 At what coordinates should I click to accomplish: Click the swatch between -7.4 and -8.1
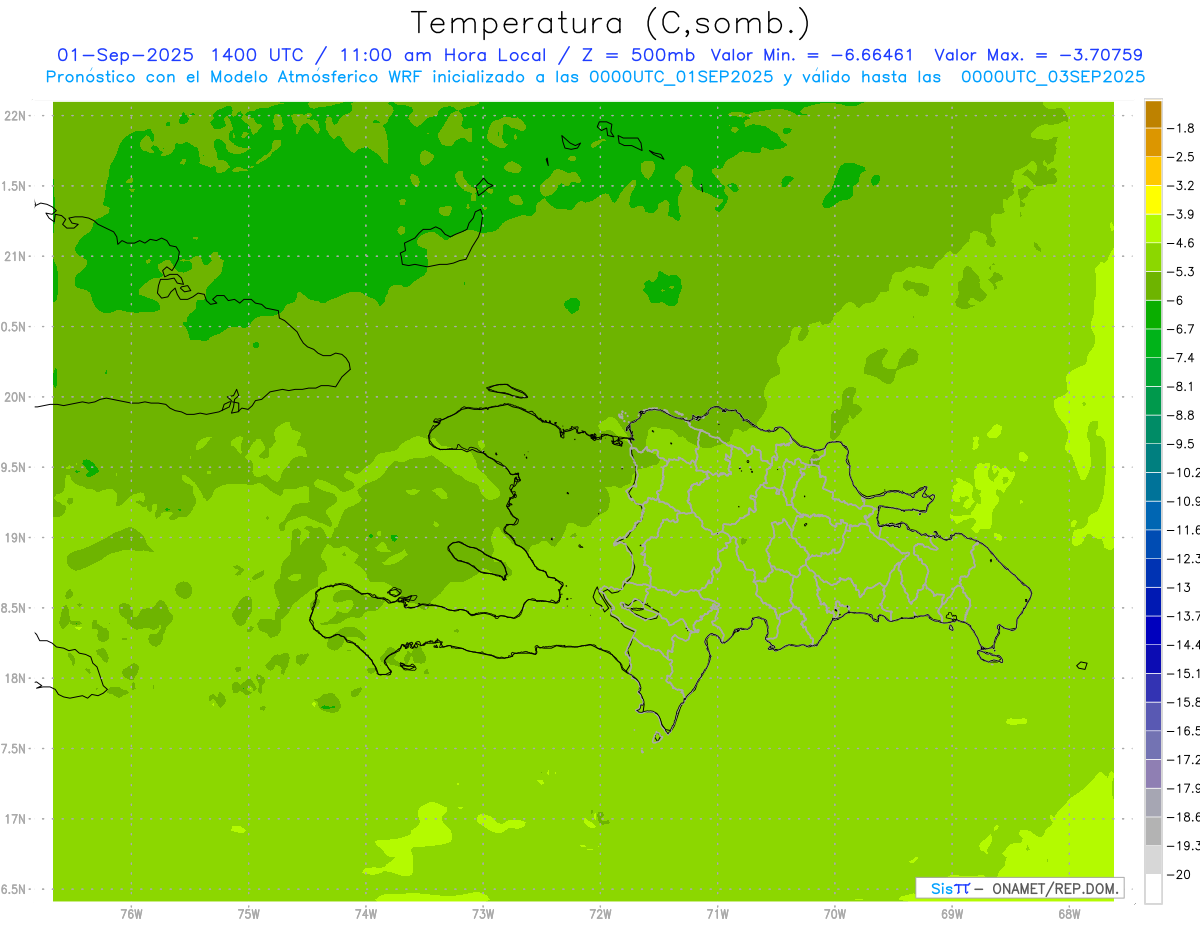click(1153, 372)
